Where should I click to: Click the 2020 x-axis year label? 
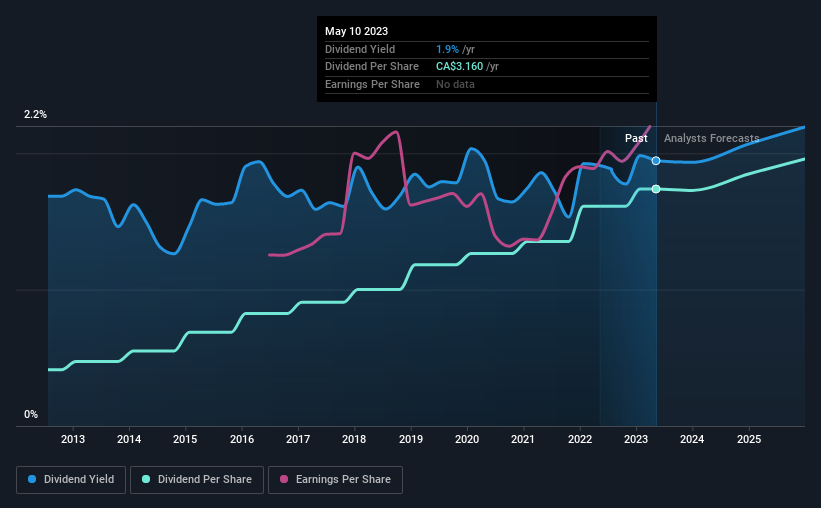[467, 439]
